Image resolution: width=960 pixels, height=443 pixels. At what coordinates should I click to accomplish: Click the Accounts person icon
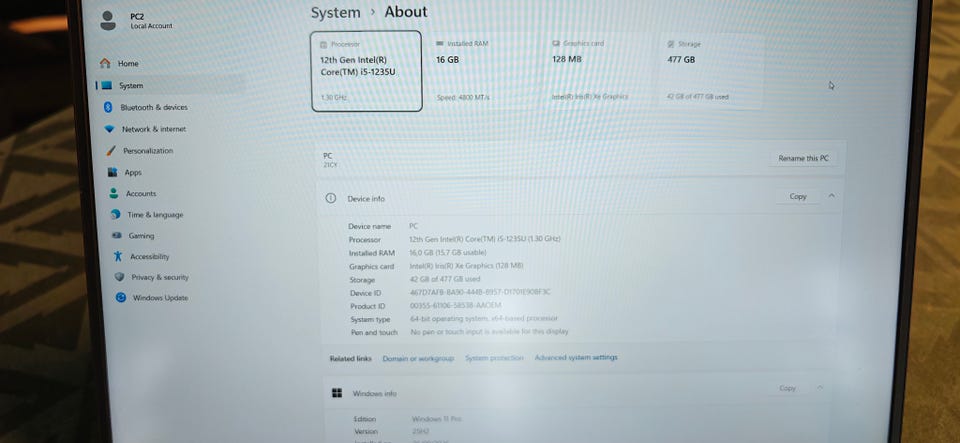[114, 193]
